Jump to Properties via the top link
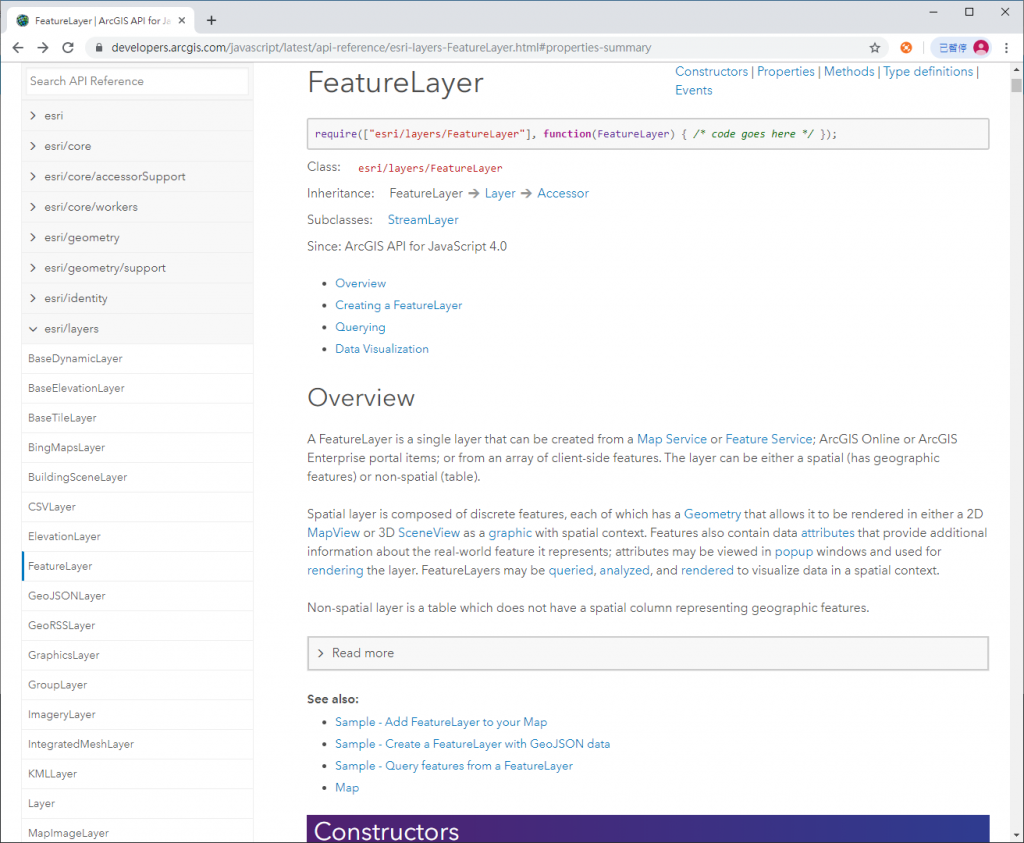 point(786,72)
